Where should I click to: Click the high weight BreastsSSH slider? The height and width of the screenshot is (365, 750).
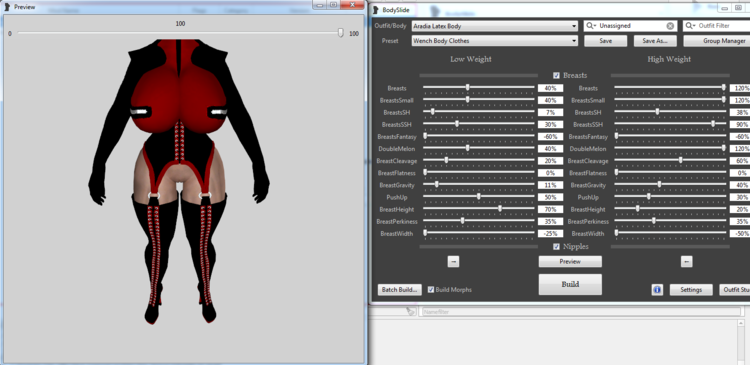[670, 124]
